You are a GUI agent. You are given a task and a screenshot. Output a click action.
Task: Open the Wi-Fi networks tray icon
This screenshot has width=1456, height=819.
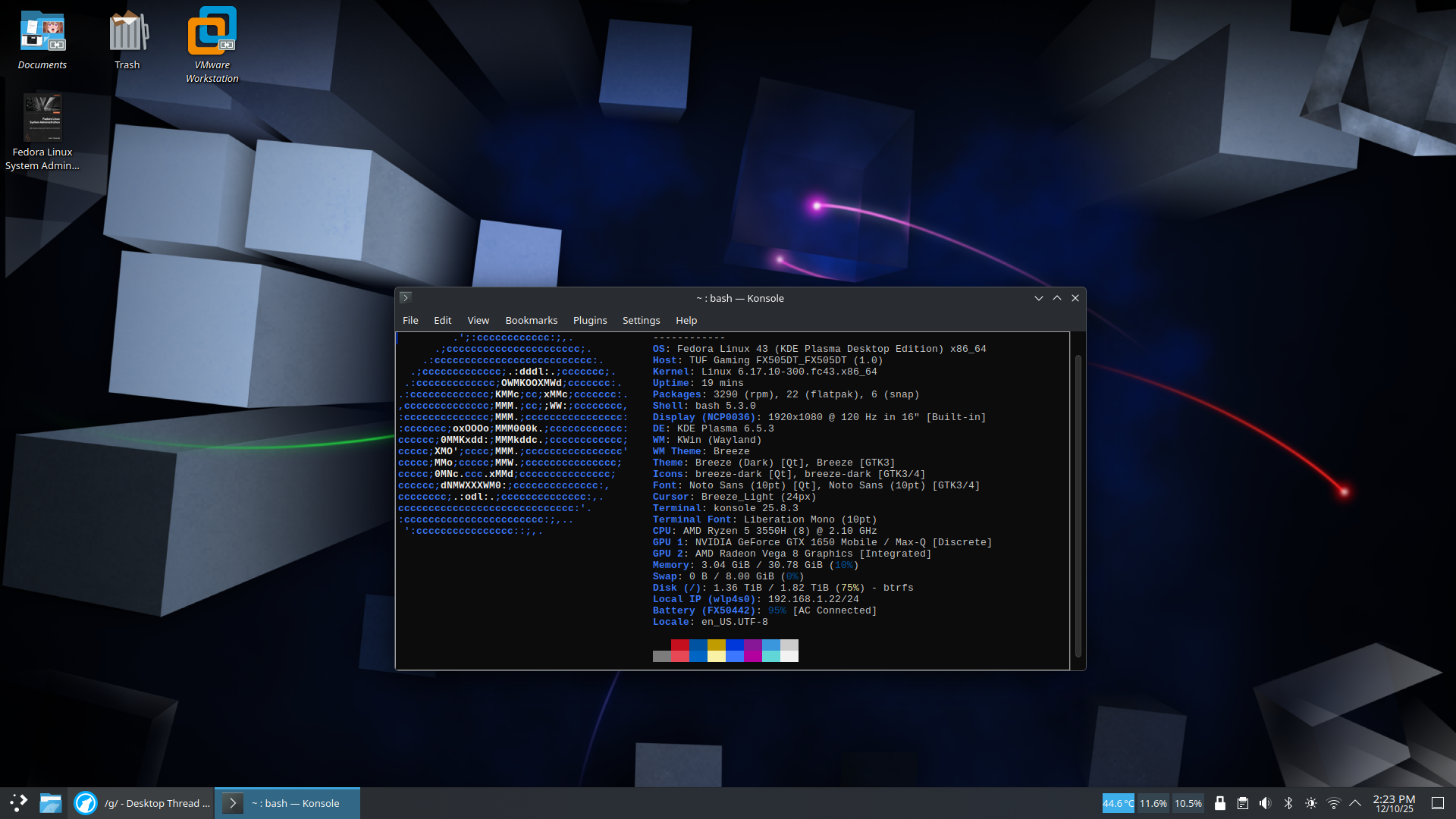pos(1333,803)
